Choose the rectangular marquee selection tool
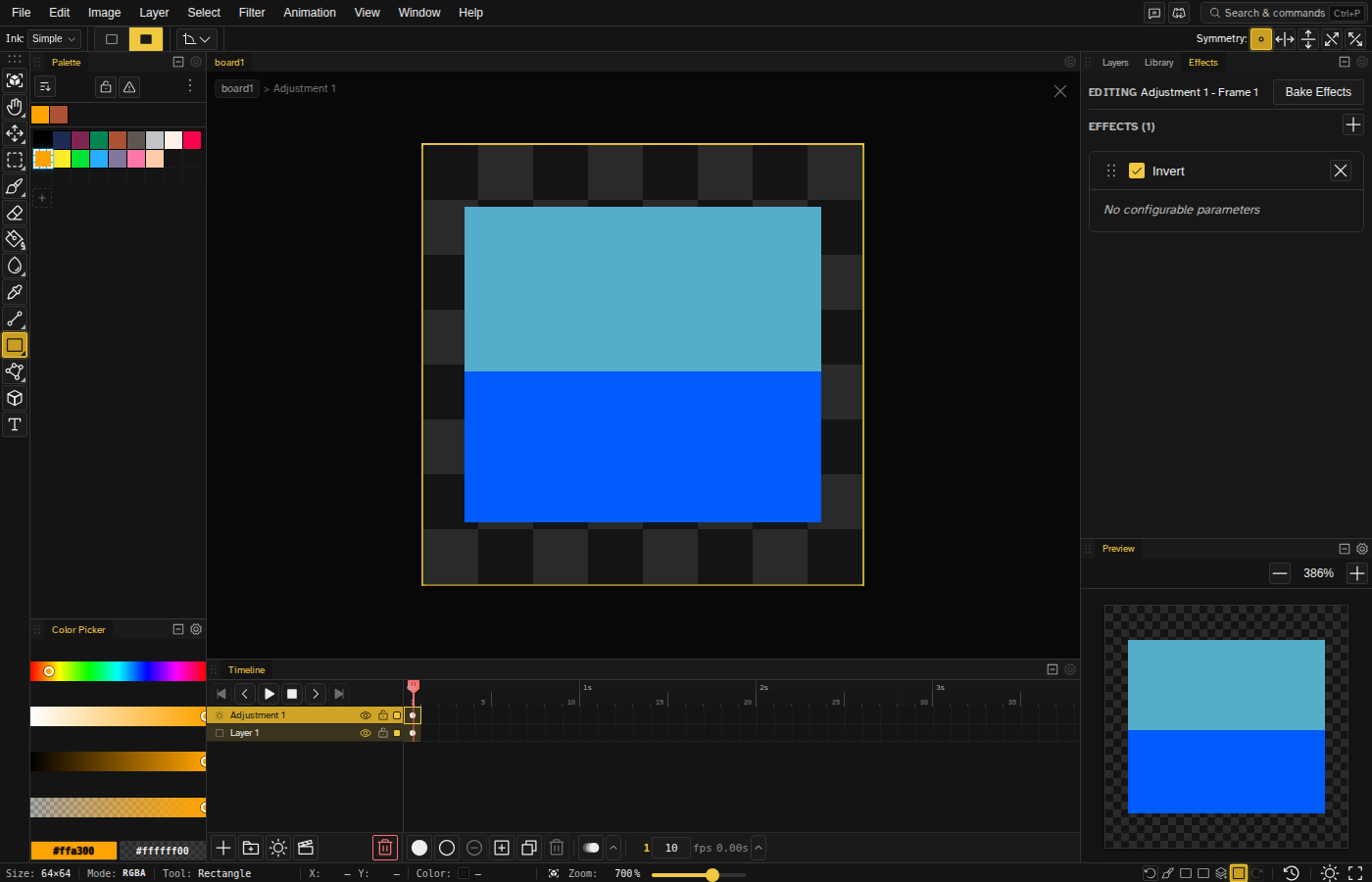Screen dimensions: 1372x882 tap(15, 160)
